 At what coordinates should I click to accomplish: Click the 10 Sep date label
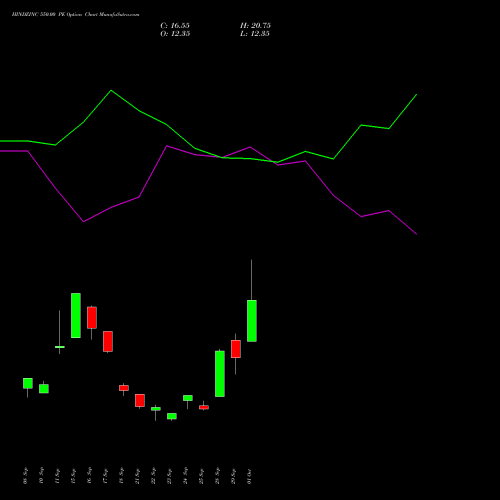(42, 476)
